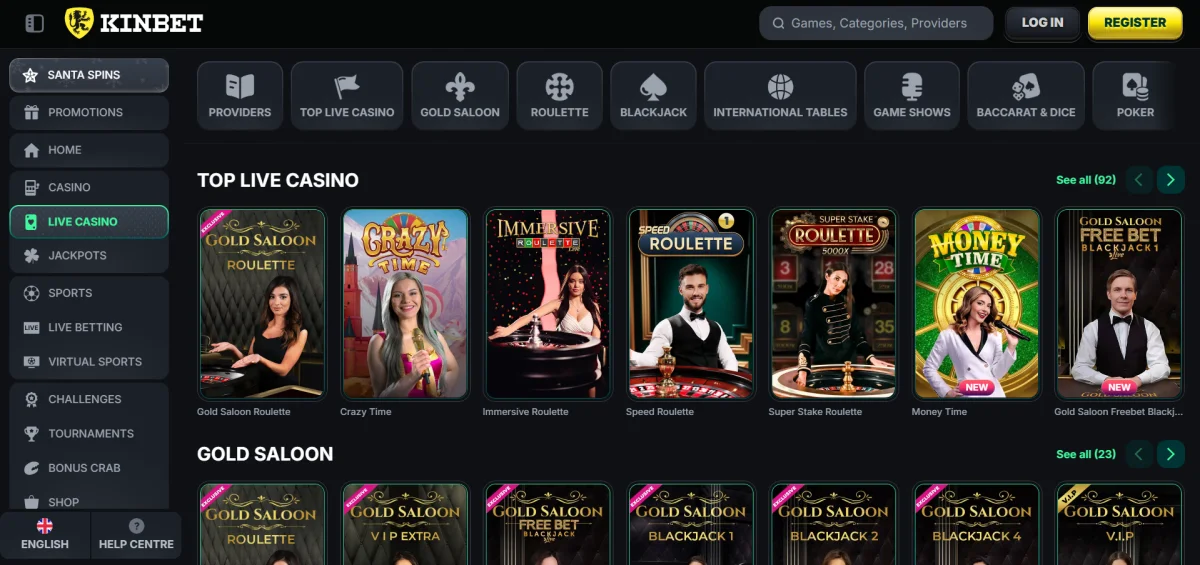Click the 'TOP LIVE CASINO' section heading
Image resolution: width=1200 pixels, height=565 pixels.
[x=278, y=180]
